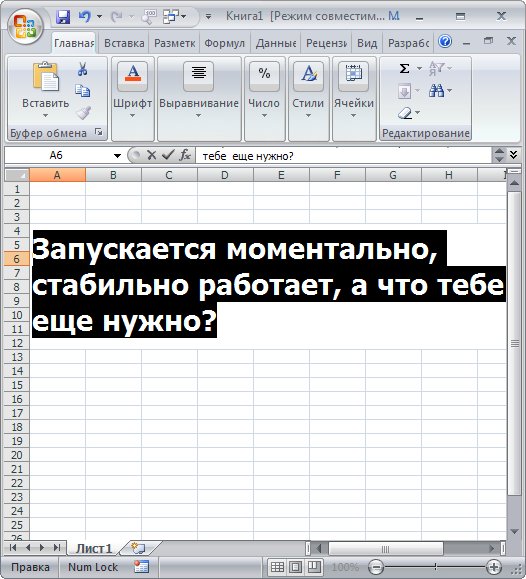Open Find and Select binoculars
526x579 pixels.
point(437,90)
